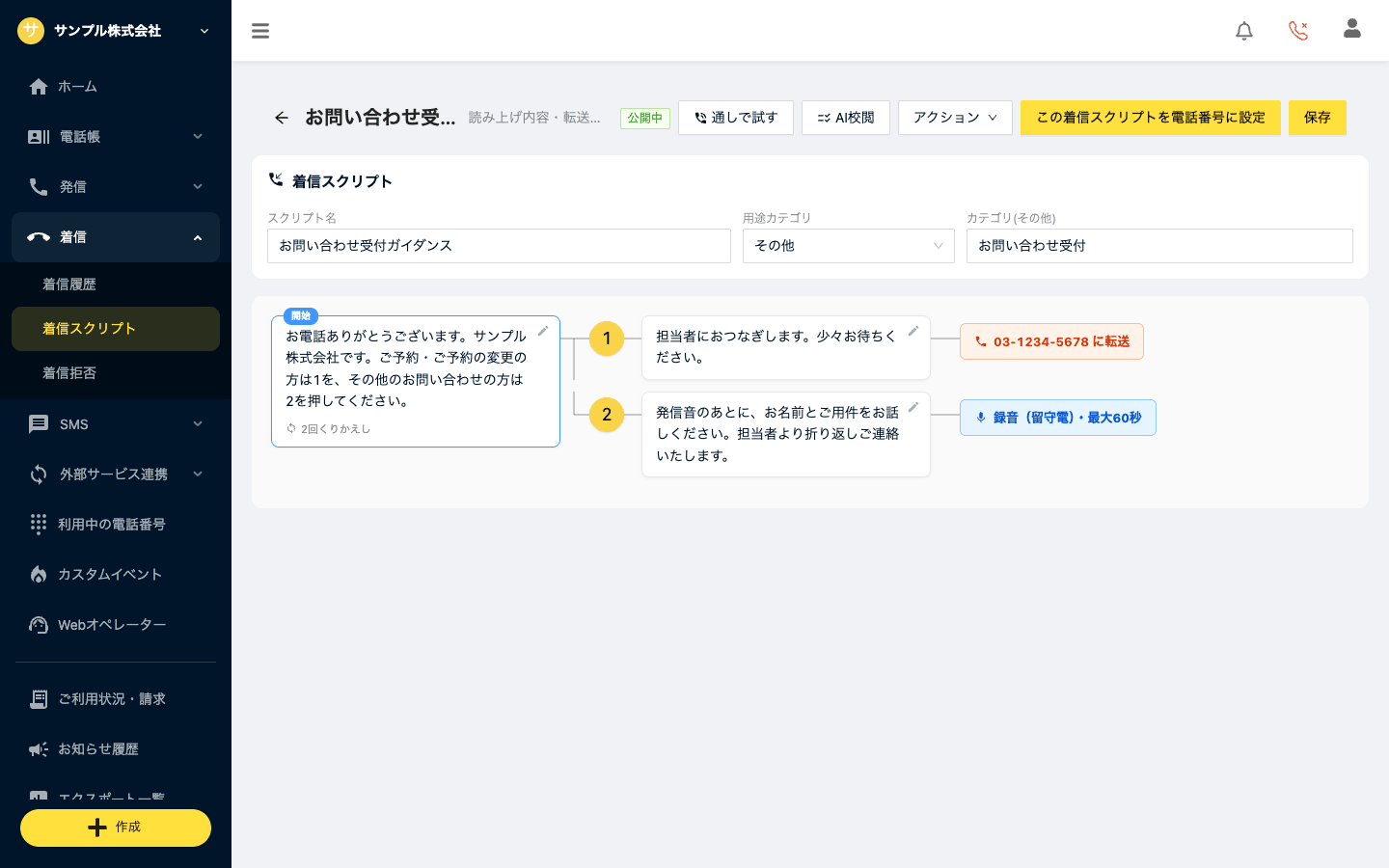The height and width of the screenshot is (868, 1389).
Task: Open the ホーム sidebar item
Action: point(116,87)
